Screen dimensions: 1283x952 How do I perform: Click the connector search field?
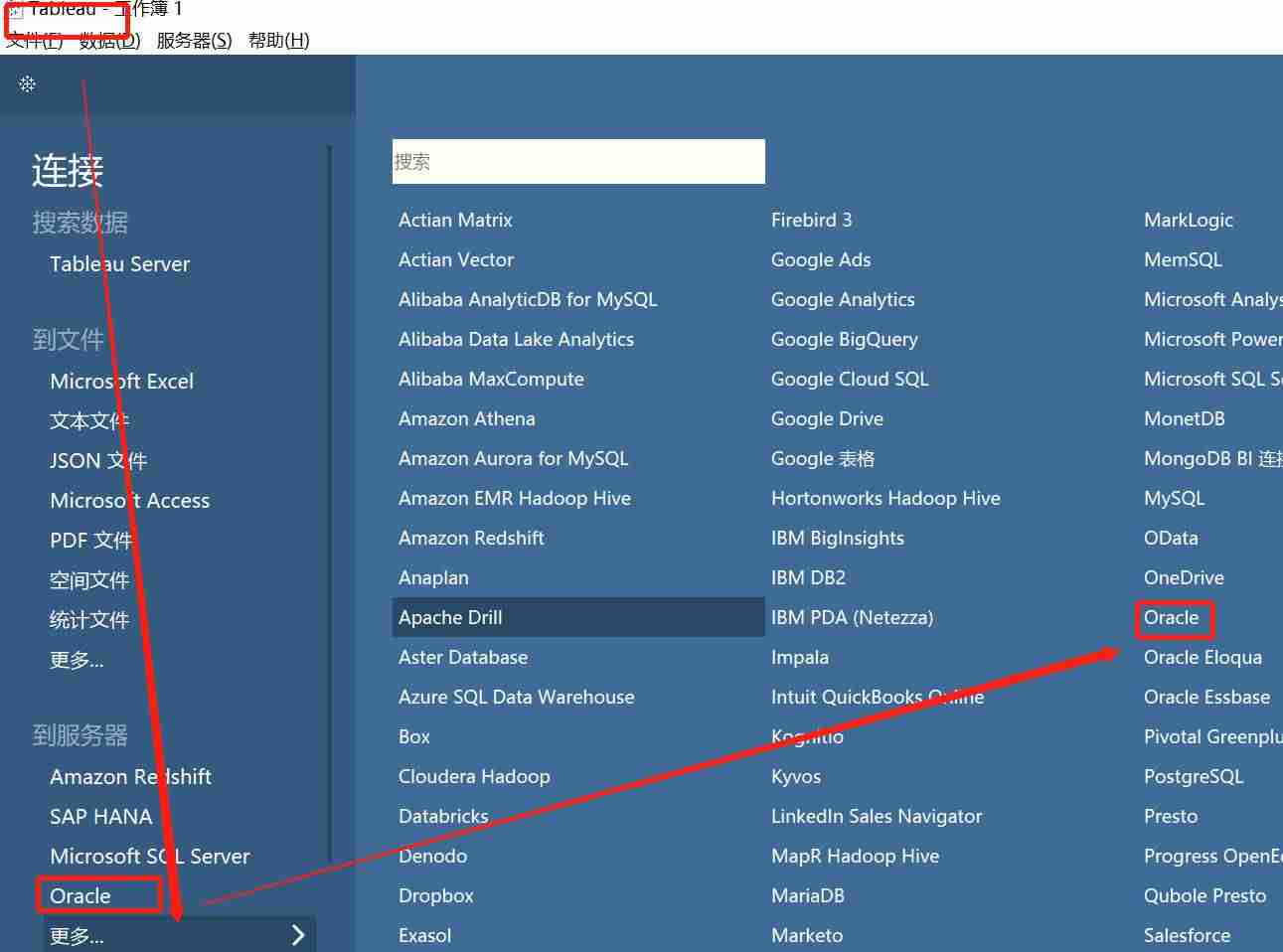(578, 161)
